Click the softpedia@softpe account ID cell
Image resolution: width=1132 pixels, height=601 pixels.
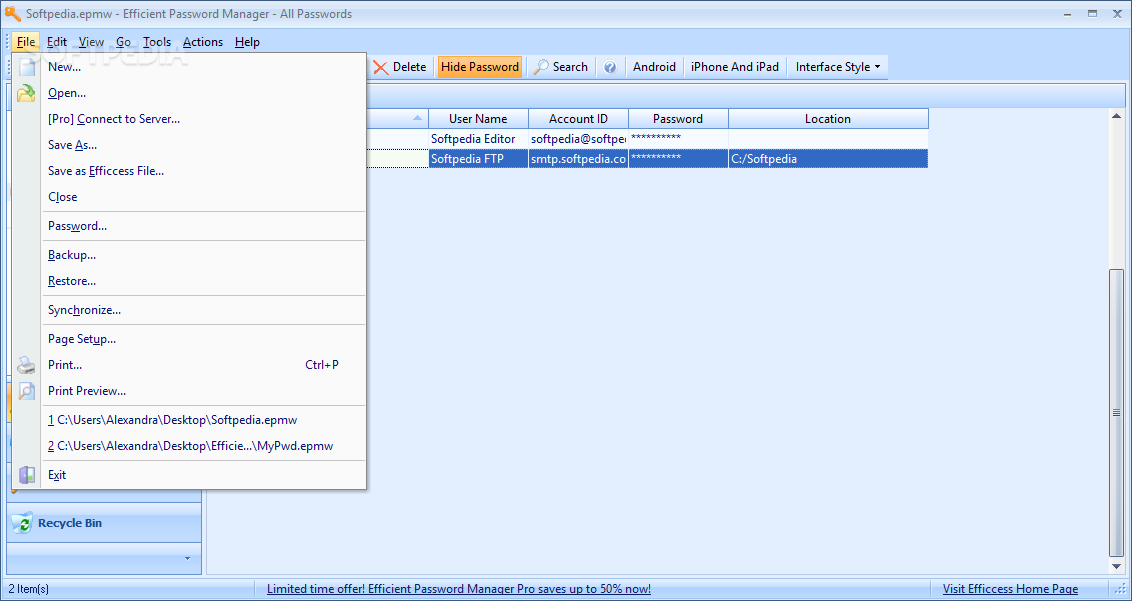pyautogui.click(x=578, y=139)
